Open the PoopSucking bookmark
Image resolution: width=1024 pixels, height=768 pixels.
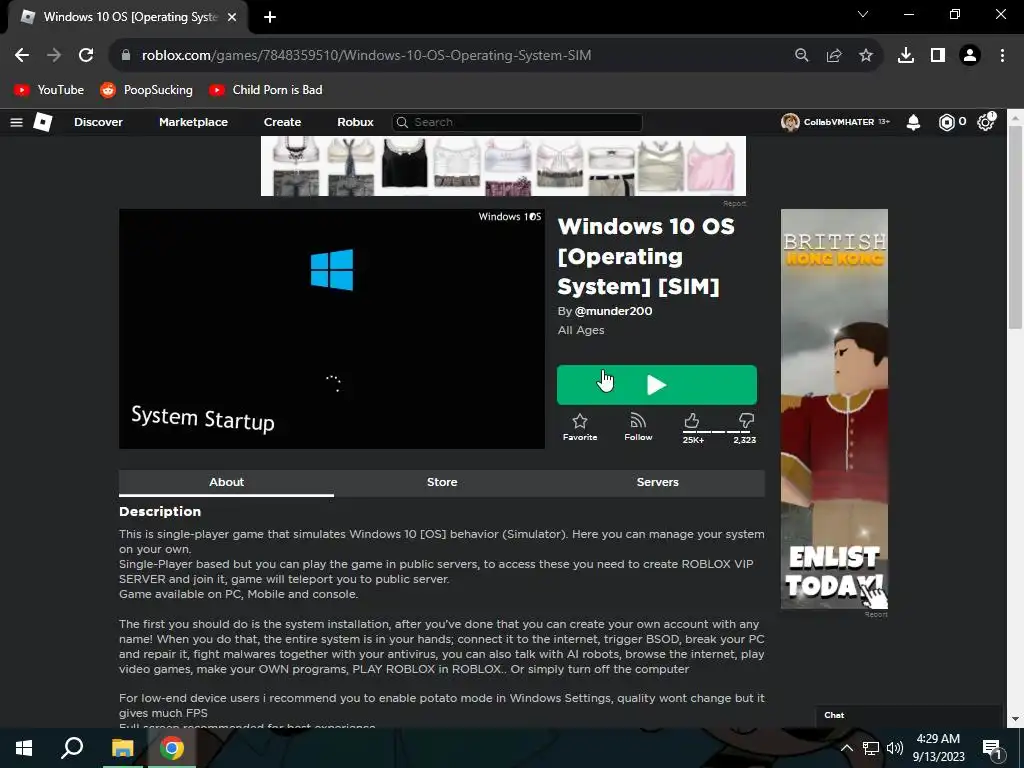point(146,90)
